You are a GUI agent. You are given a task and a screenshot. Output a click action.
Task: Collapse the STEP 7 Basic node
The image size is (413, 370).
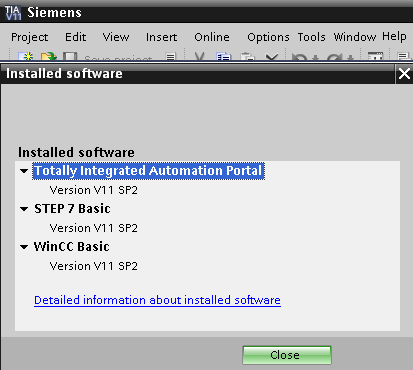[x=24, y=209]
